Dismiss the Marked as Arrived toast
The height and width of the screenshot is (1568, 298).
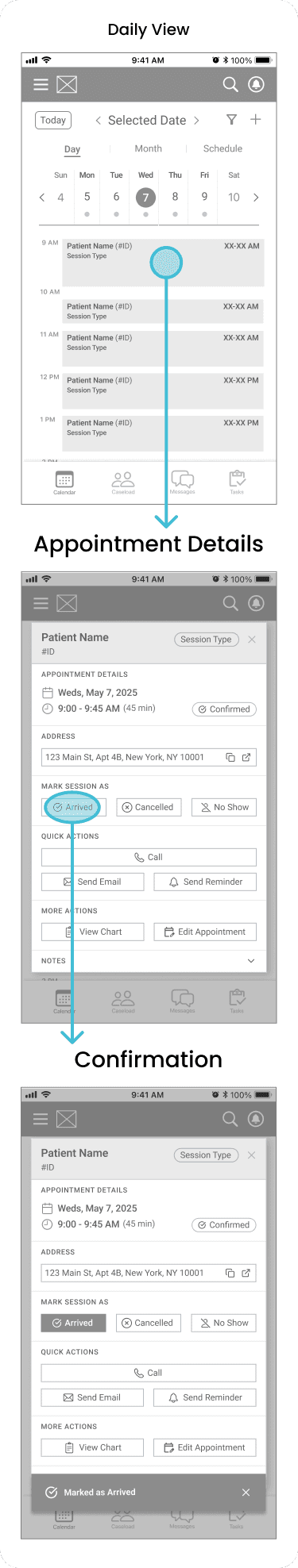[246, 1492]
